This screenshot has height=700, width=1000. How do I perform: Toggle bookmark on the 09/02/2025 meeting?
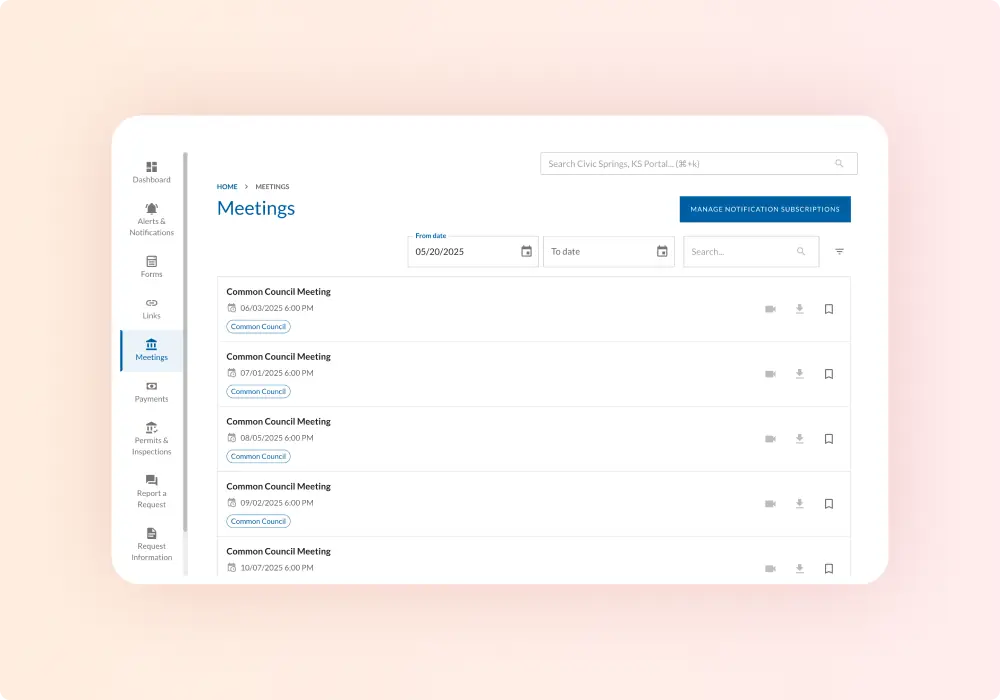click(x=829, y=504)
